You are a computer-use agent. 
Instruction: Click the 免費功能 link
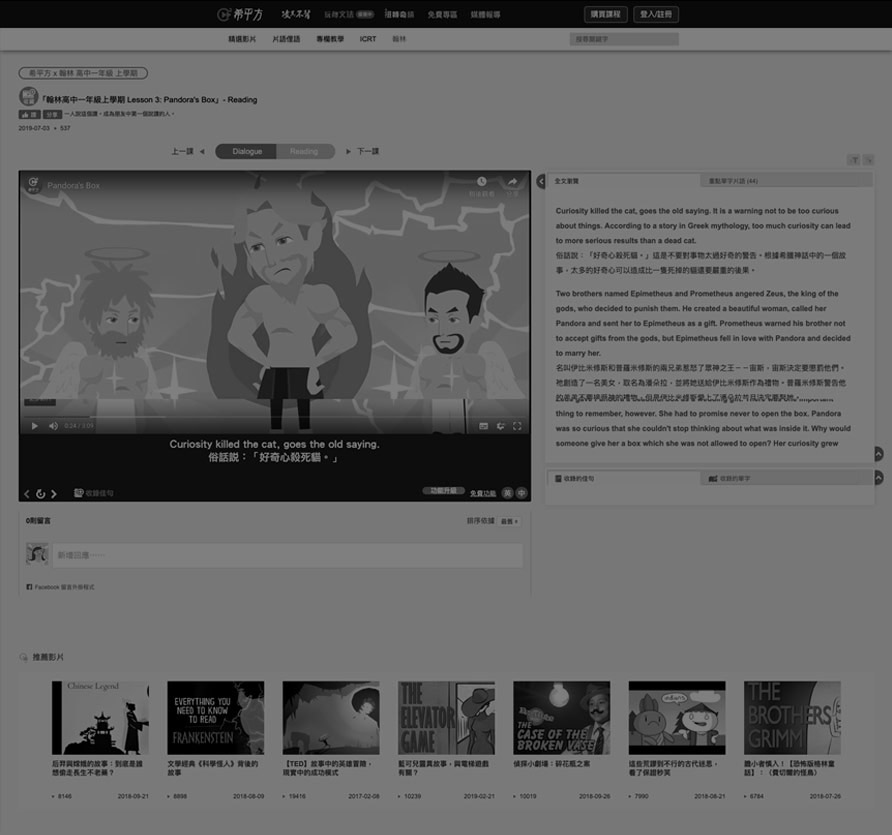pos(483,493)
